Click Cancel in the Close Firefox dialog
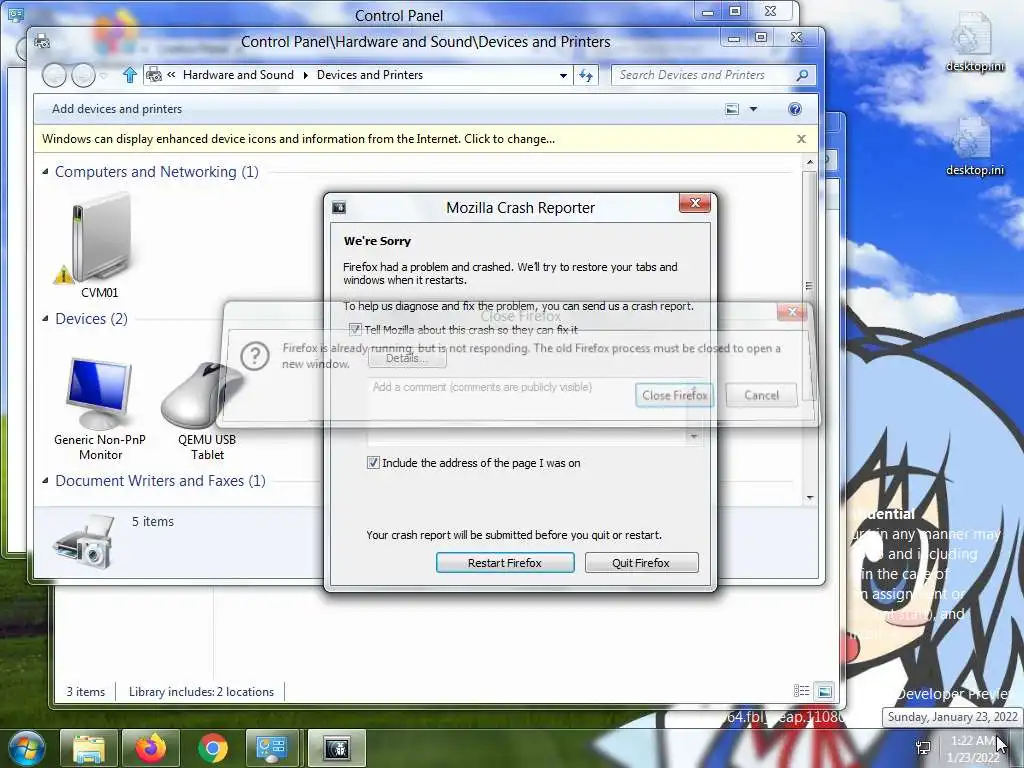Viewport: 1024px width, 768px height. [761, 395]
